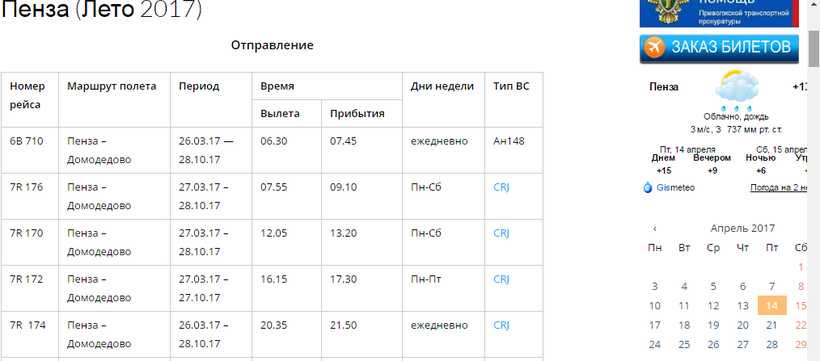Select highlighted date 14 in calendar
The image size is (820, 361).
tap(772, 306)
